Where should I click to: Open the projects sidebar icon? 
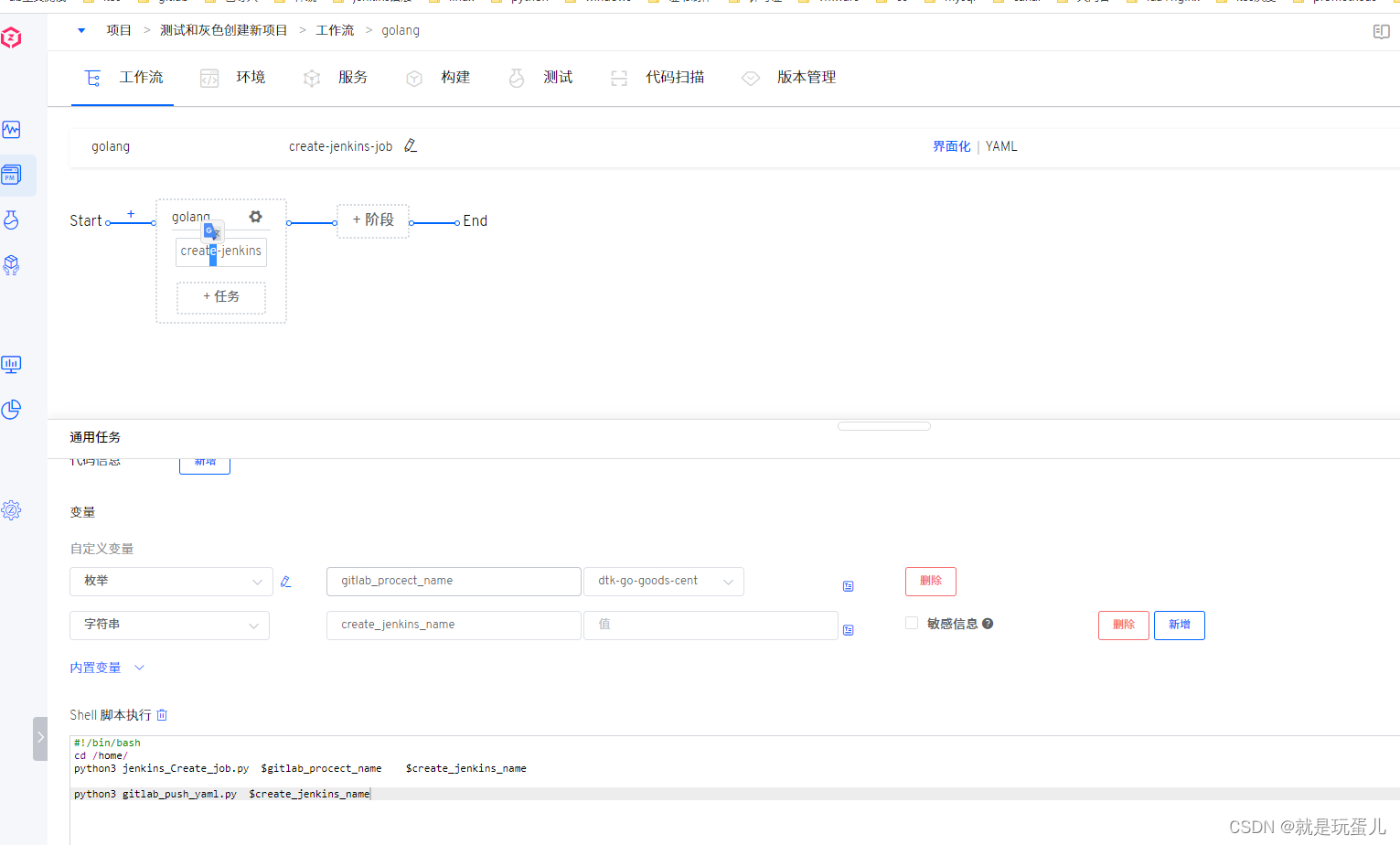[x=11, y=175]
